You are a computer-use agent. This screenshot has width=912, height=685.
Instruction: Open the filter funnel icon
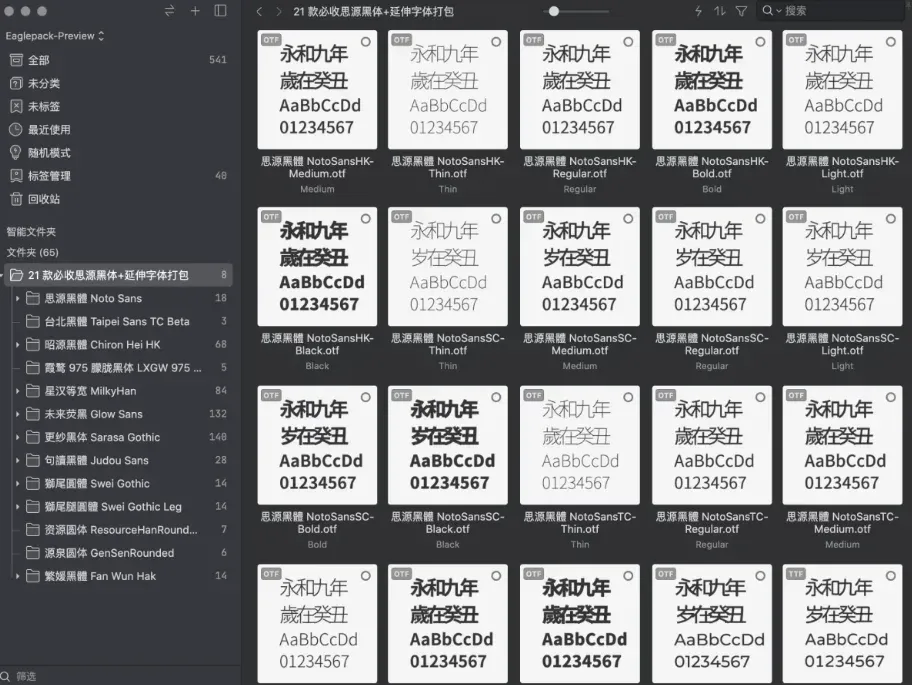741,11
